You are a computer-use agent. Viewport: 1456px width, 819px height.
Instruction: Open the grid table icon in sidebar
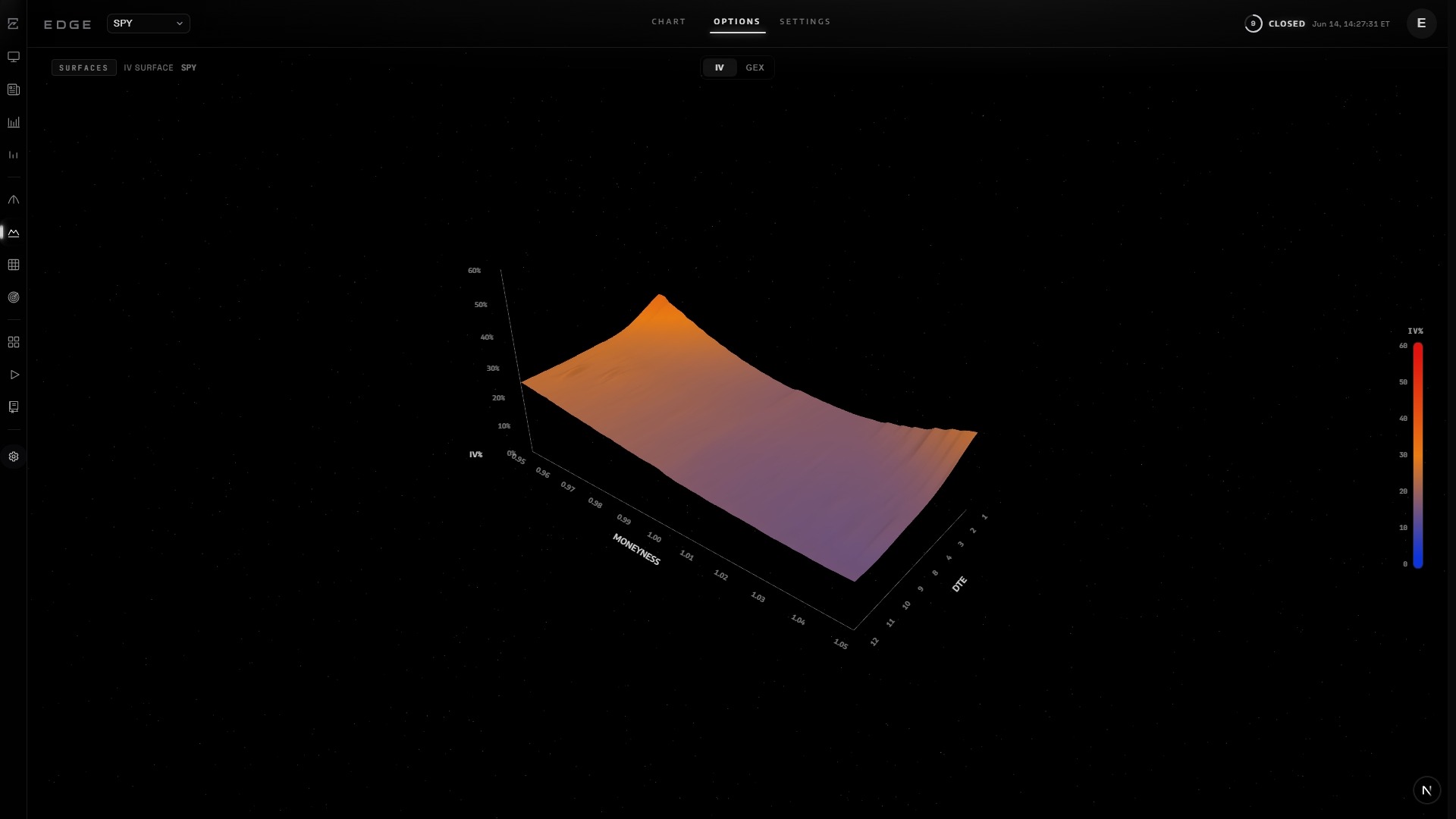pyautogui.click(x=13, y=265)
